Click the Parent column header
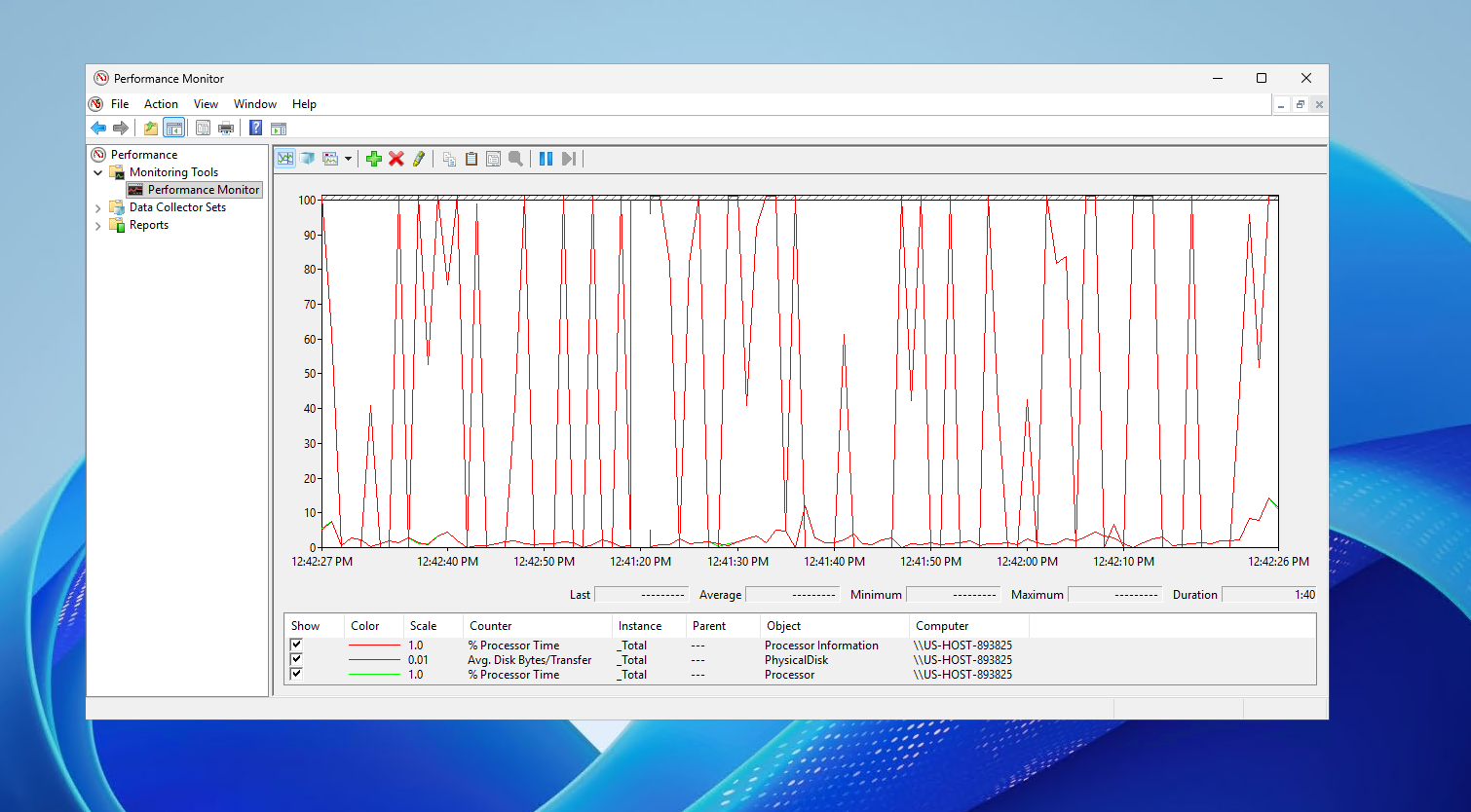Image resolution: width=1471 pixels, height=812 pixels. click(x=722, y=626)
